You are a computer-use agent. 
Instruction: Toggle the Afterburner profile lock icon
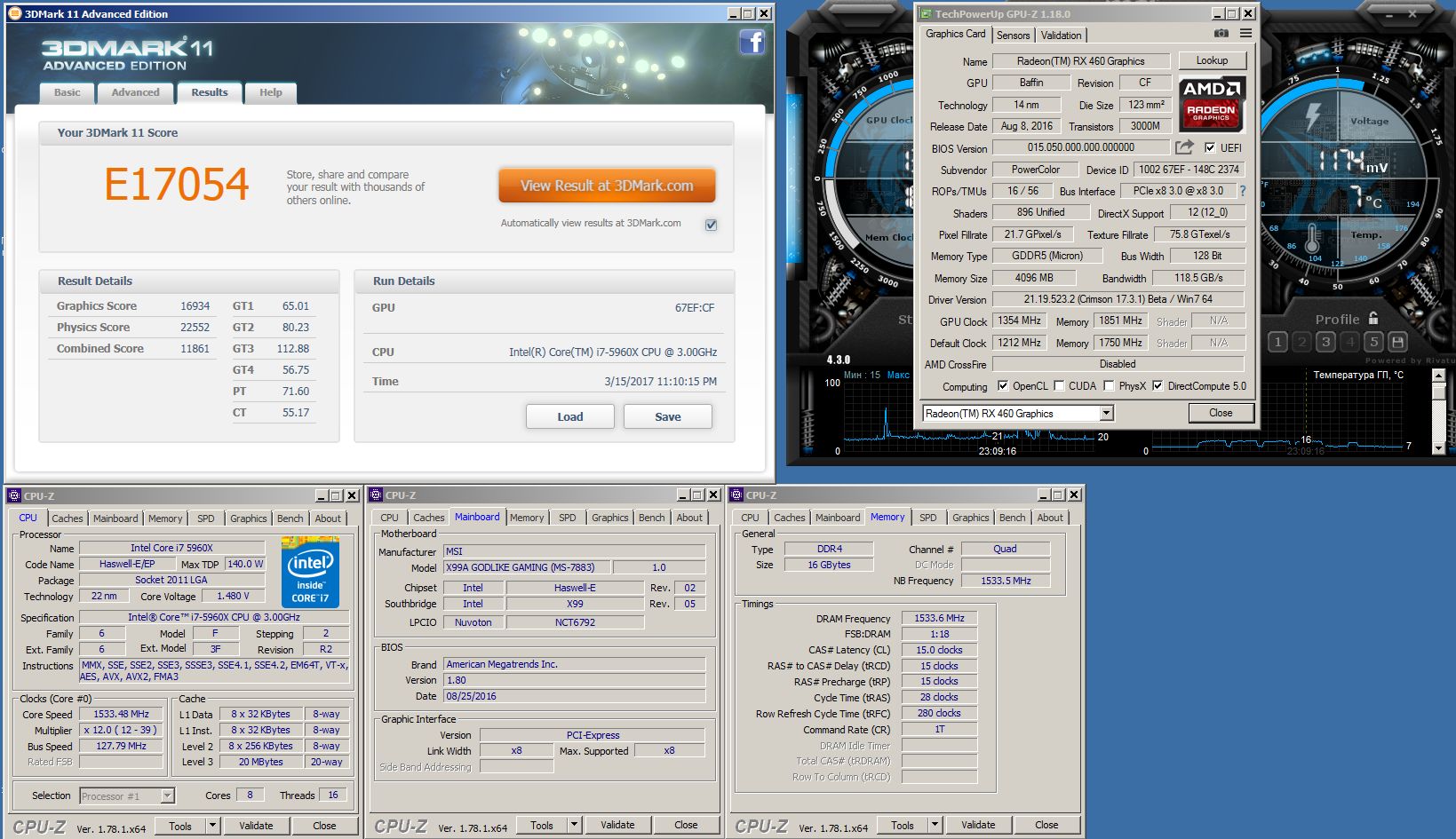[x=1373, y=318]
